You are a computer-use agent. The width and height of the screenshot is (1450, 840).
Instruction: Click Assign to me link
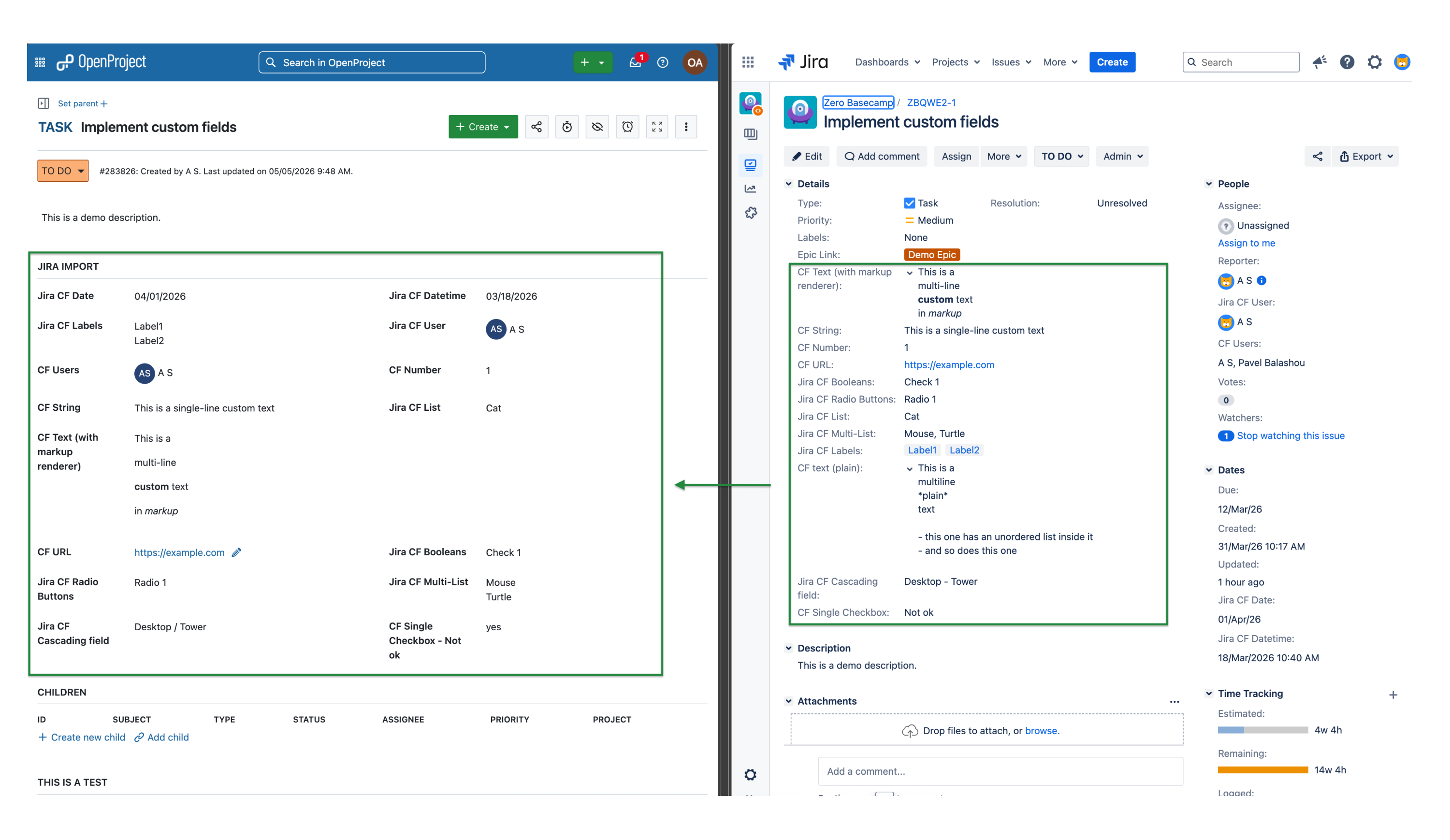[x=1247, y=244]
